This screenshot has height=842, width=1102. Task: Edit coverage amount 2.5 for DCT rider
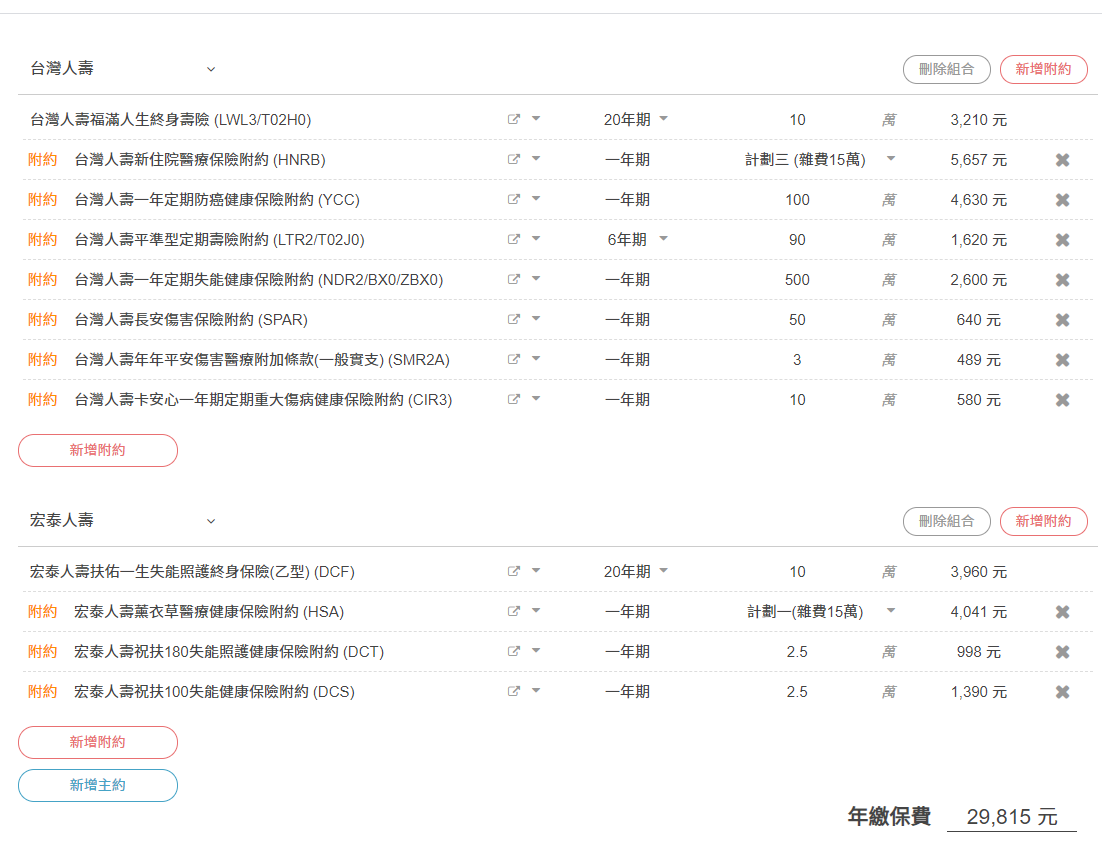tap(797, 652)
